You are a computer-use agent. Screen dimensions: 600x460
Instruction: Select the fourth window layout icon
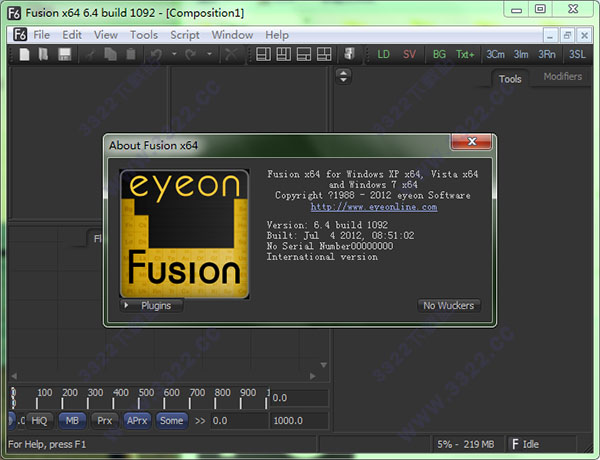pos(324,54)
